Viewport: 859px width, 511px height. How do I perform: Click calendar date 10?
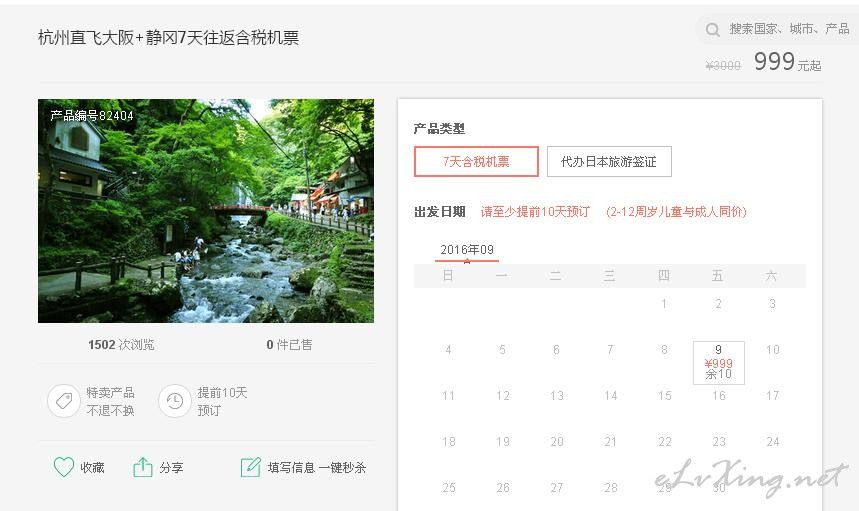click(772, 349)
